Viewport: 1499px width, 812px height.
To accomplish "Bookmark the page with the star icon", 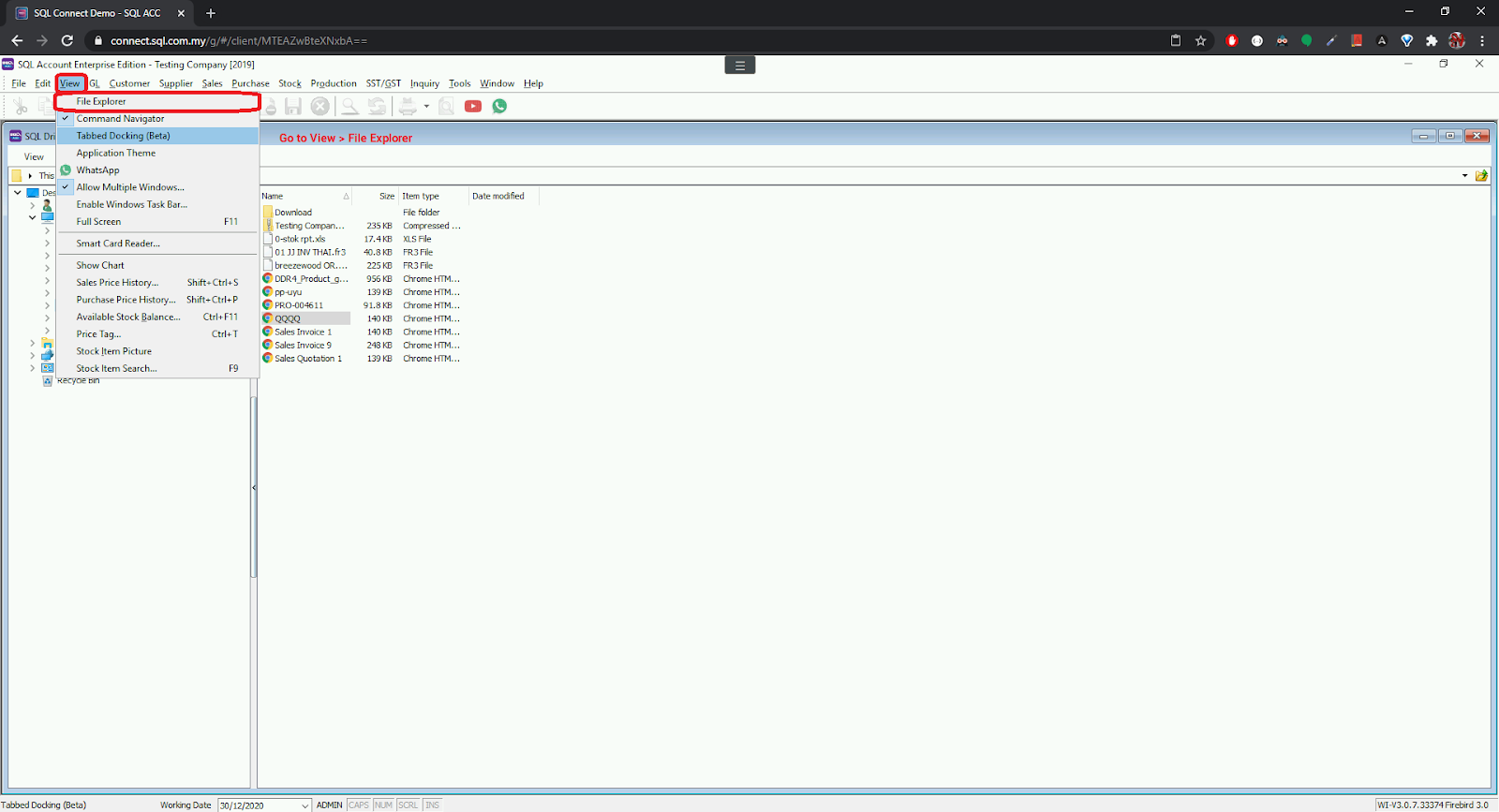I will 1200,40.
